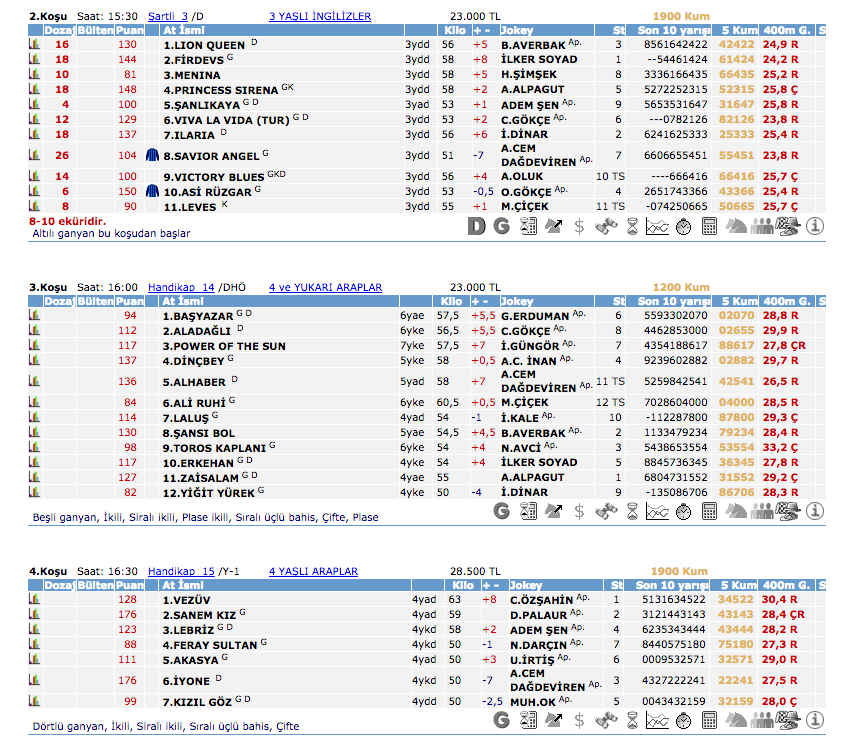Click 'At İsmi' column header in 2.Koşu
Image resolution: width=862 pixels, height=750 pixels.
tap(185, 31)
